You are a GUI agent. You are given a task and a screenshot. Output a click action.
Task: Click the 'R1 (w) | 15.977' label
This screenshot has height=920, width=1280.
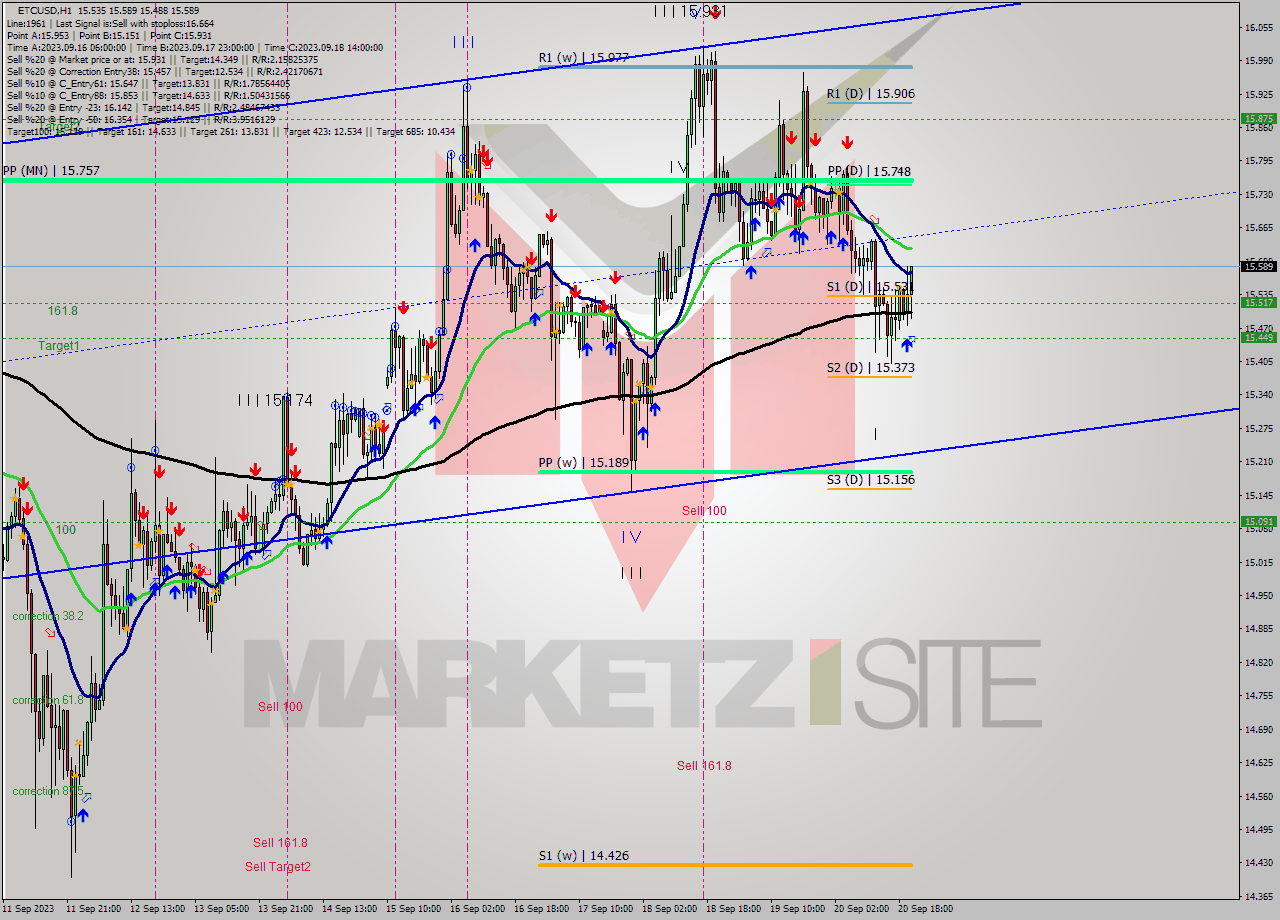(x=583, y=58)
